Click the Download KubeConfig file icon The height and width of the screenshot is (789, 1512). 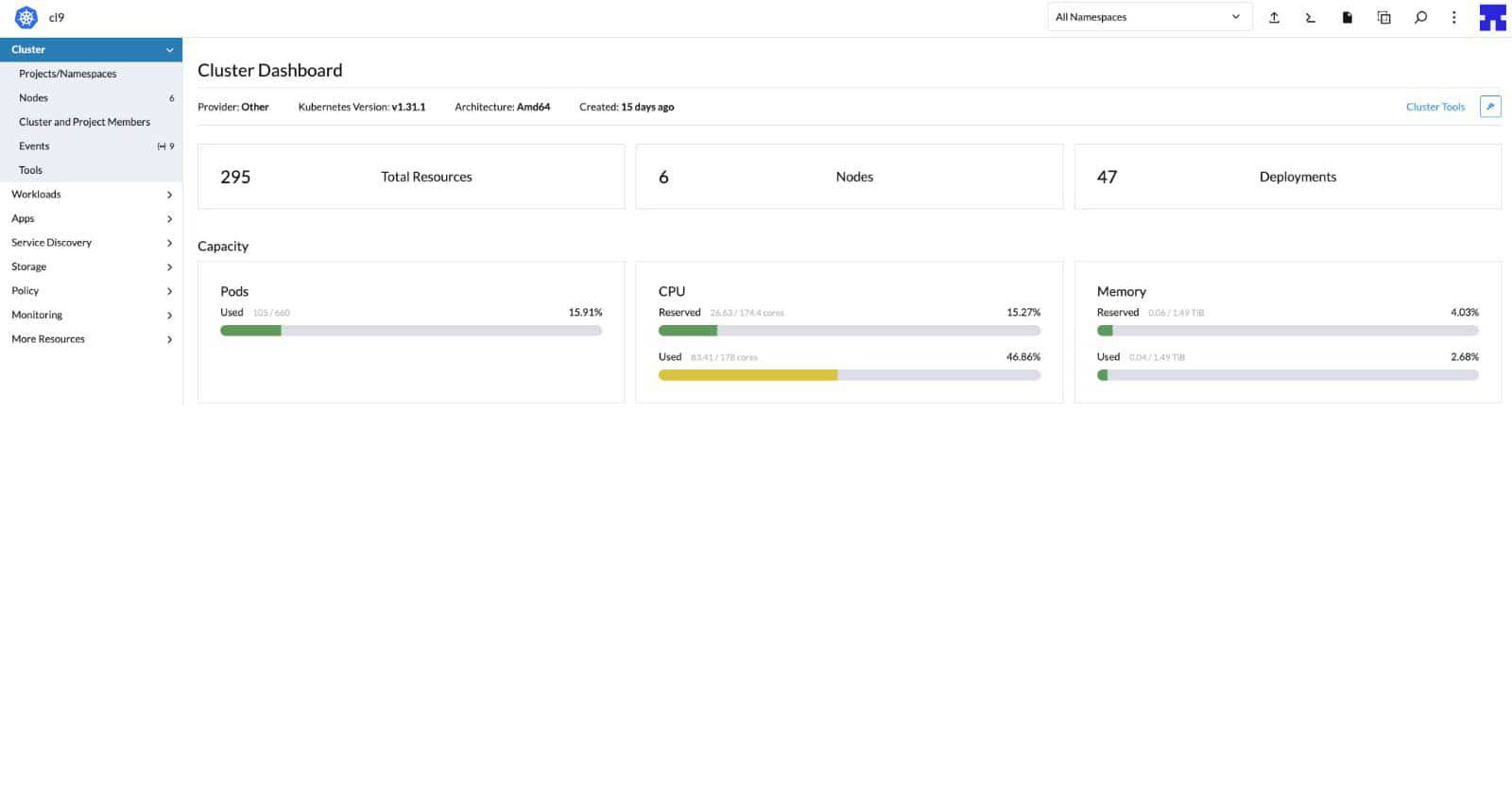pos(1347,17)
